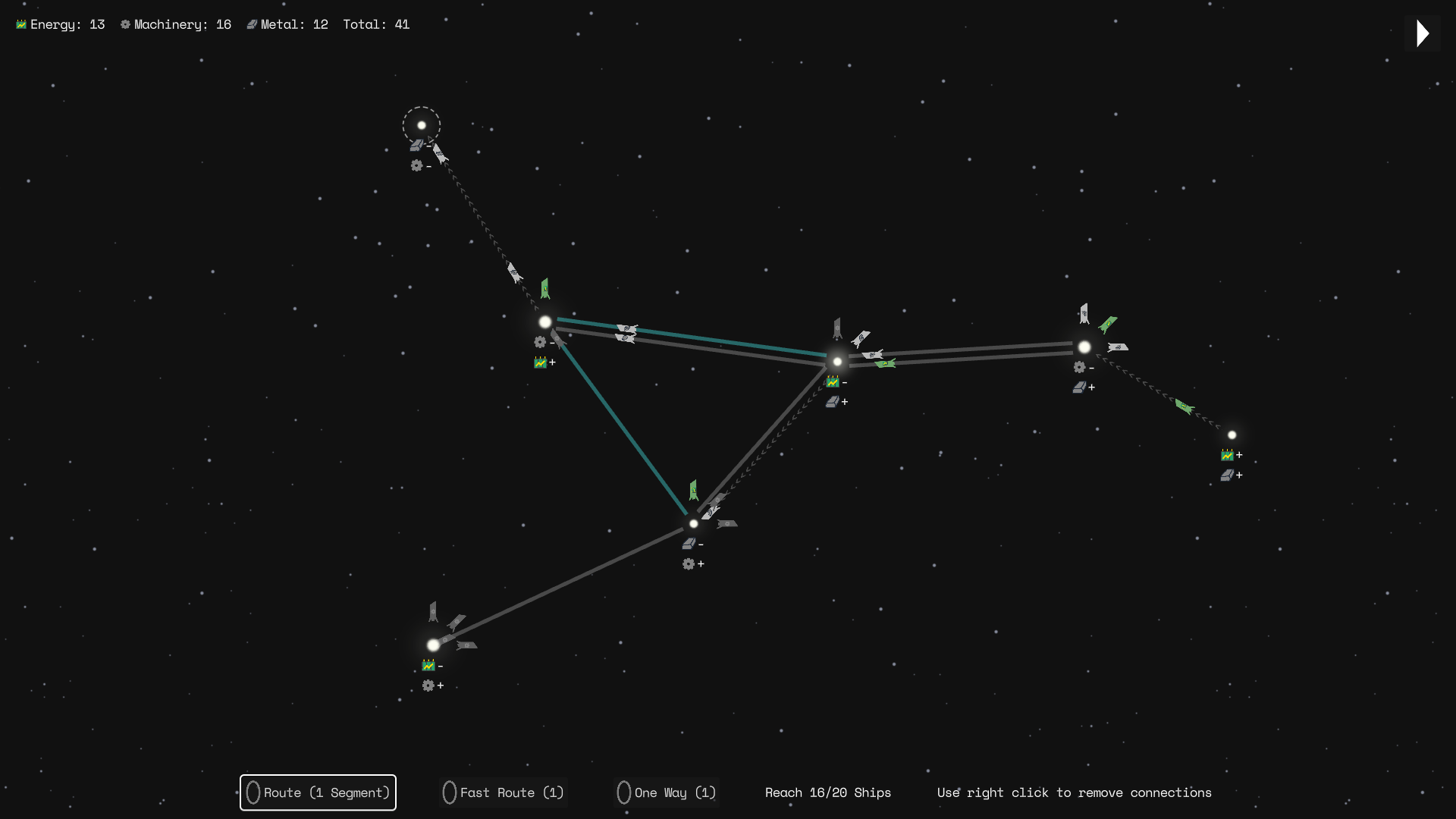Image resolution: width=1456 pixels, height=819 pixels.
Task: Click the Metal icon in the resource bar
Action: pyautogui.click(x=252, y=24)
